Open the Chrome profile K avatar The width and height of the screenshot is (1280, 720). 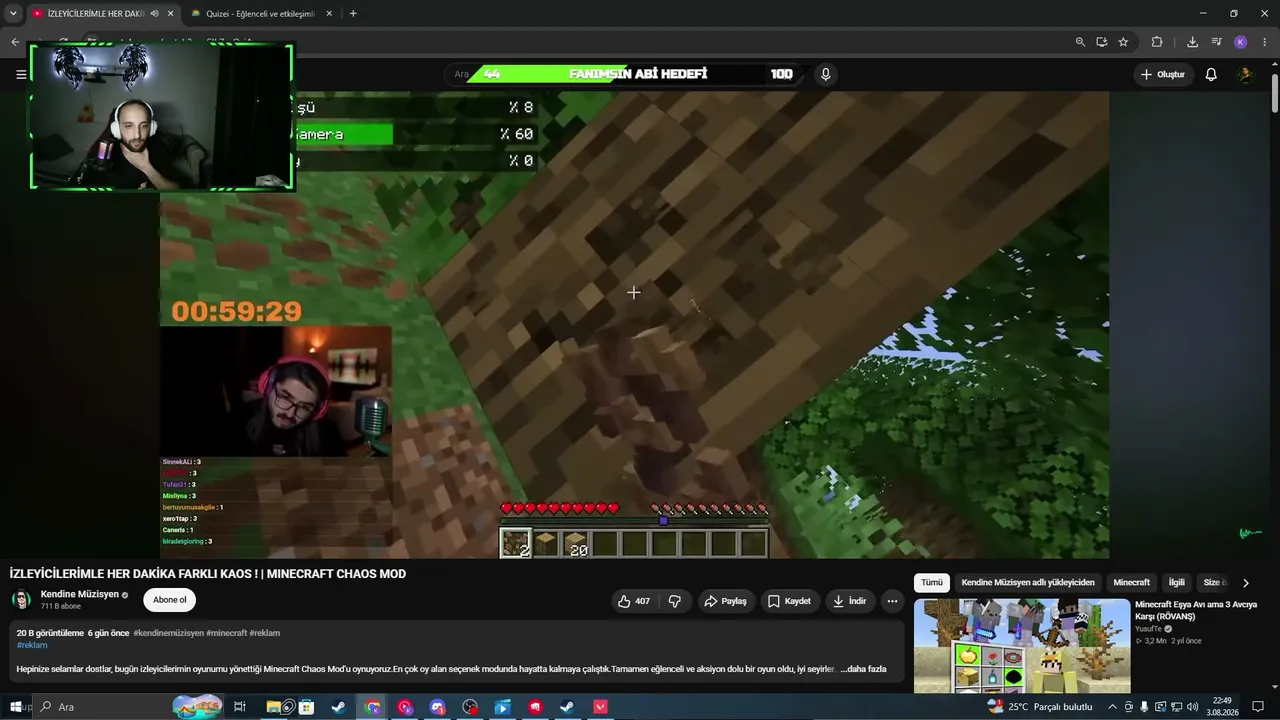point(1241,42)
